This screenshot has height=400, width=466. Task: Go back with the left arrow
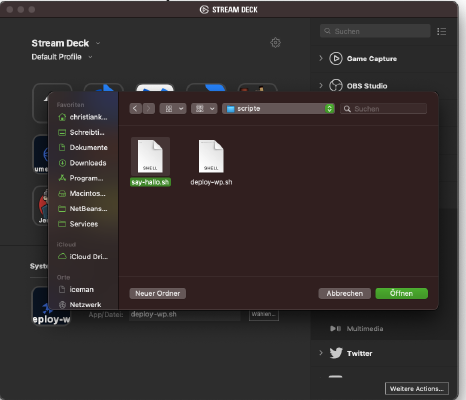tap(135, 109)
